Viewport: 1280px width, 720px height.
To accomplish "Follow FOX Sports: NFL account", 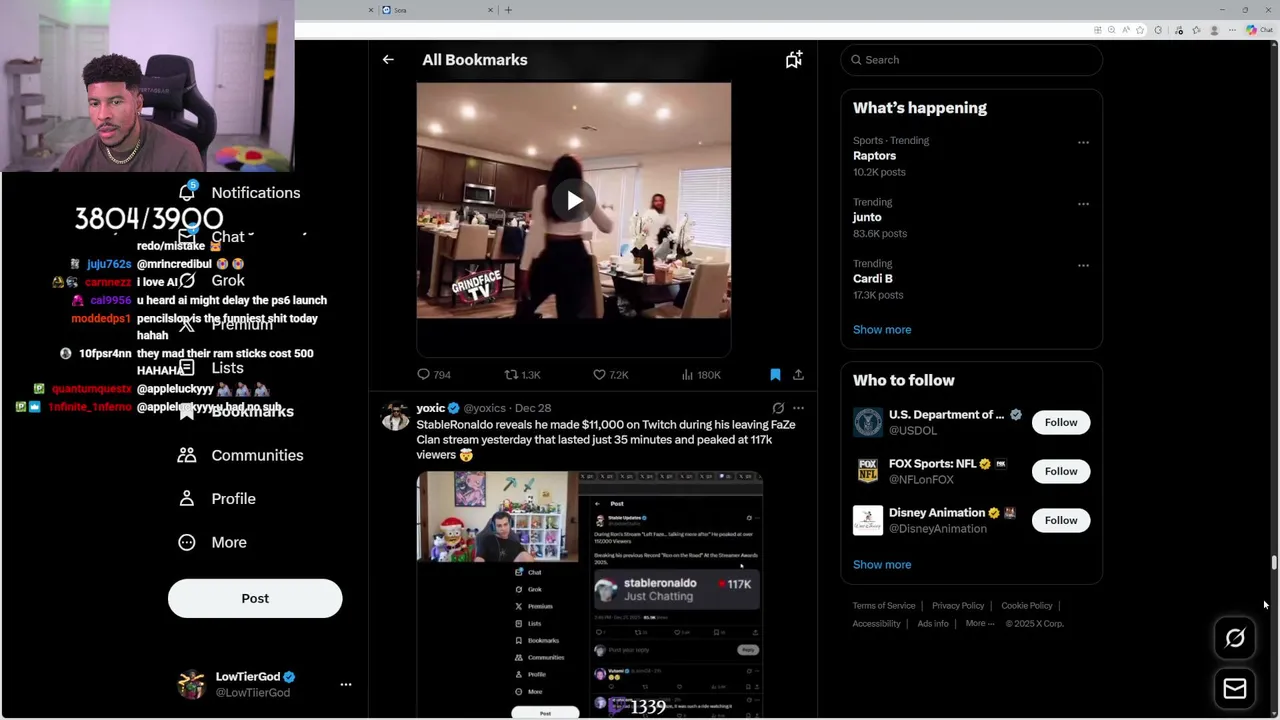I will 1061,471.
